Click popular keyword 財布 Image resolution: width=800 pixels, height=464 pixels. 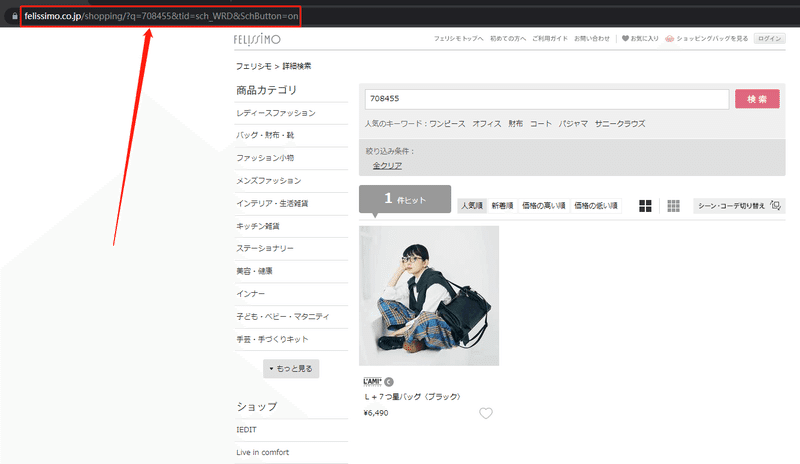point(515,124)
